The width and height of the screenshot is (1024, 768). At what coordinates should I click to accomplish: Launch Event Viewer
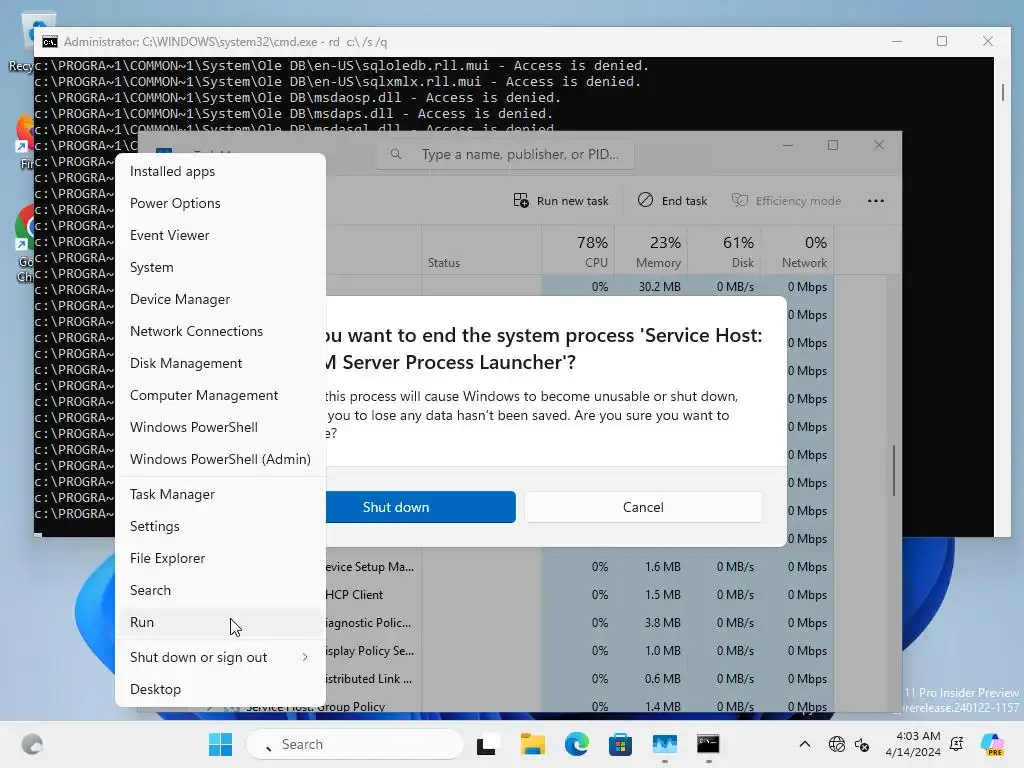220,235
